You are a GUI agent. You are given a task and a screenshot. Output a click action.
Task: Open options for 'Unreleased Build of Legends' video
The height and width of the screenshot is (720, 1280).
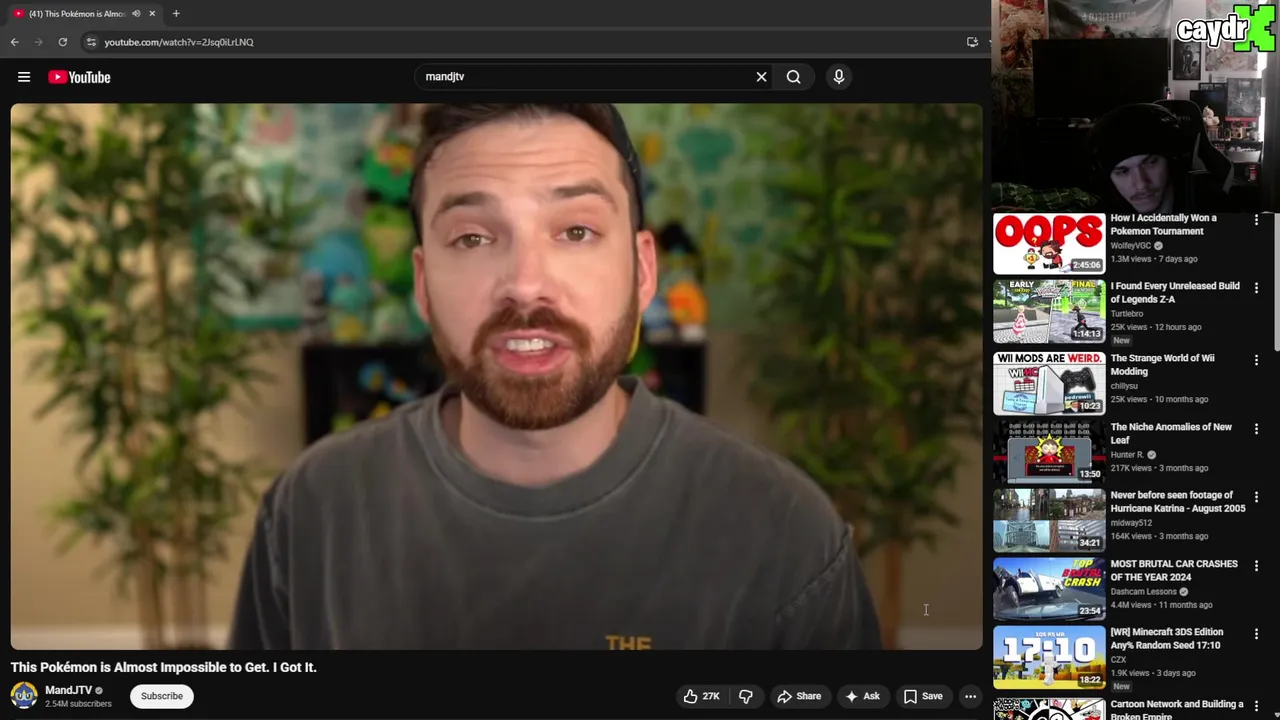click(1256, 287)
